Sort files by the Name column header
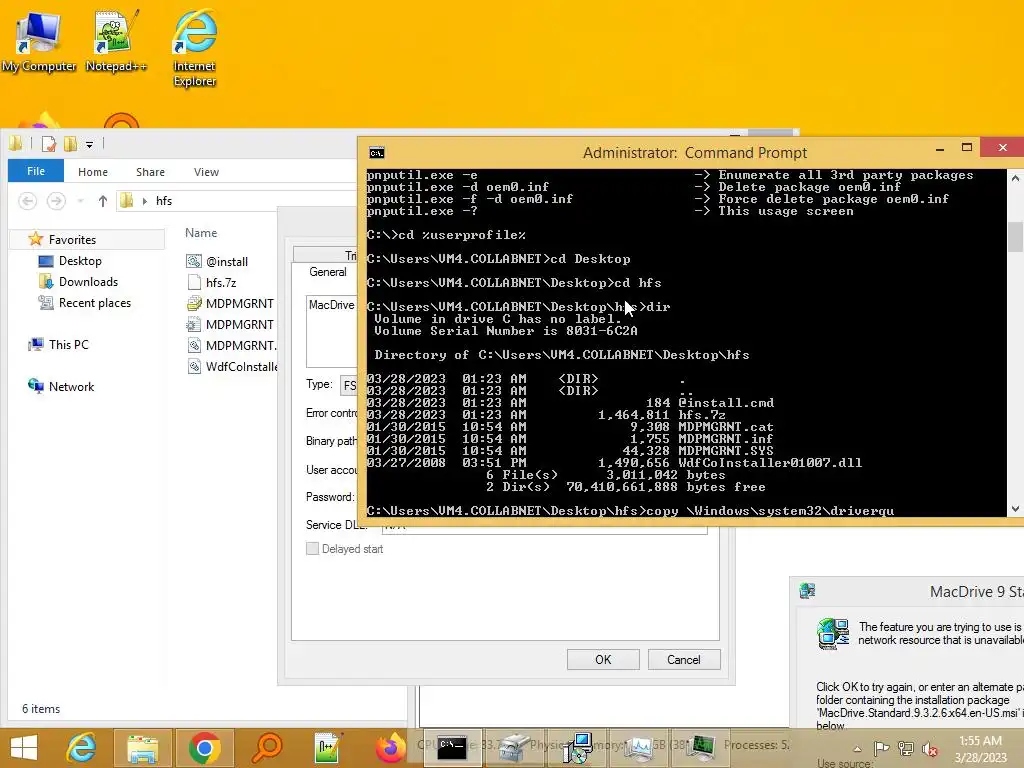 click(x=201, y=232)
